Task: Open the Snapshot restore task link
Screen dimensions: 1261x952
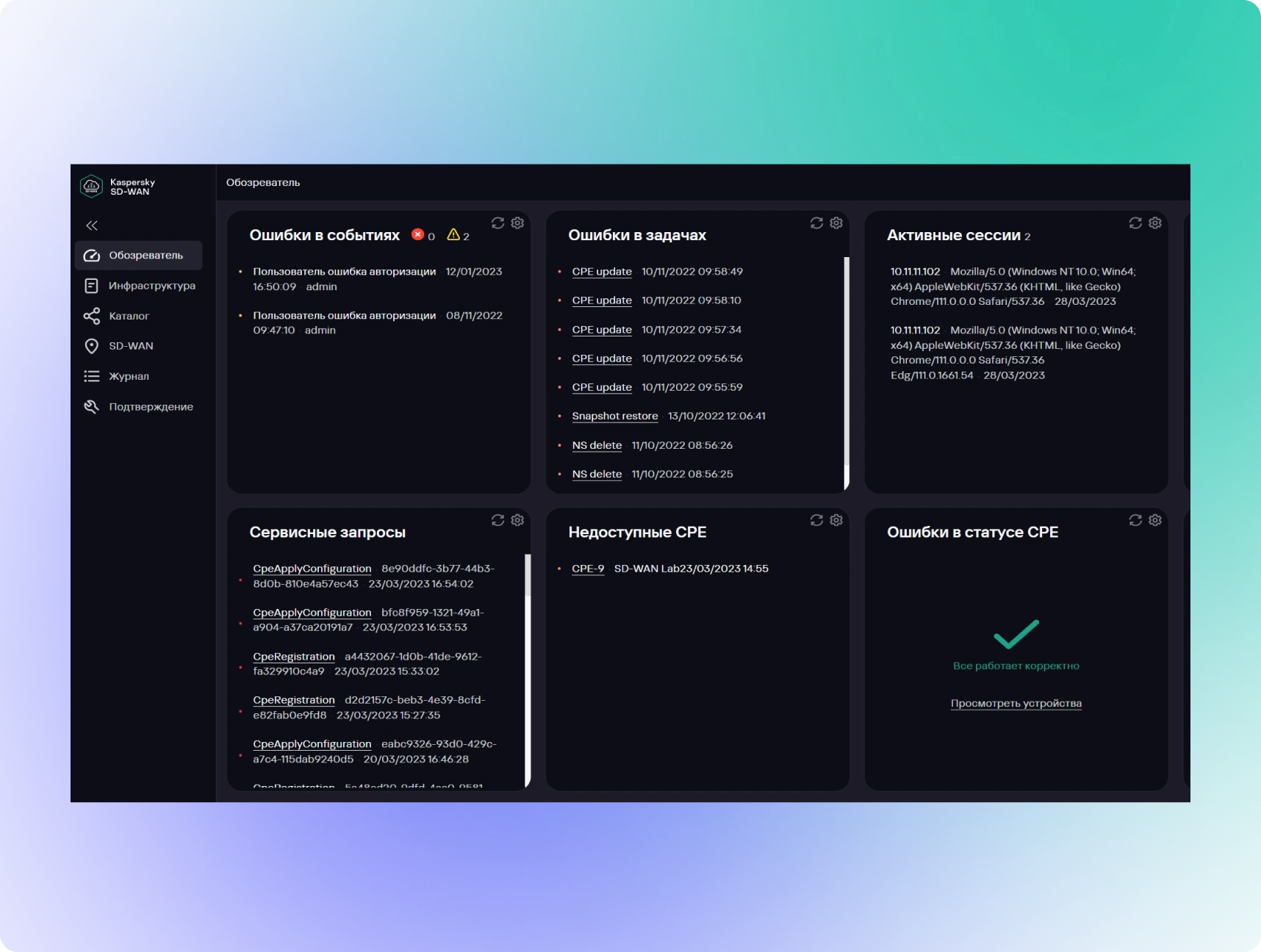Action: click(x=615, y=416)
